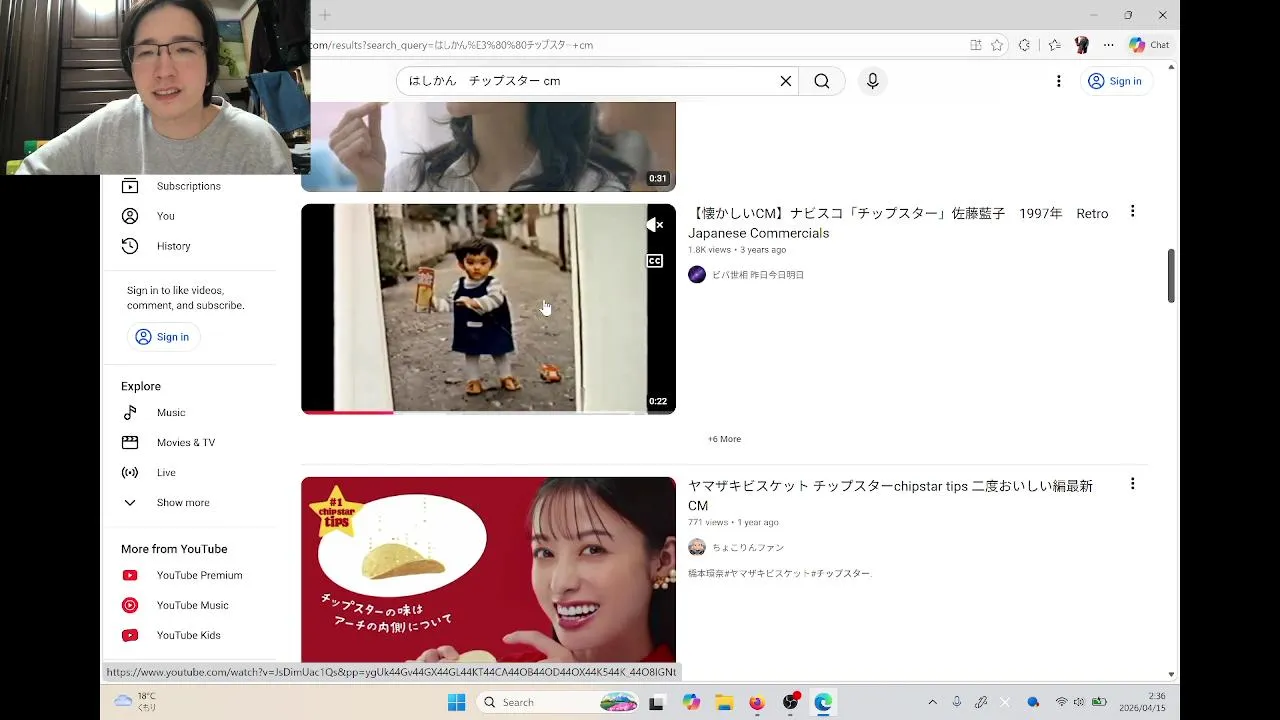This screenshot has height=720, width=1280.
Task: Open the top partially visible 0:31 video thumbnail
Action: coord(488,146)
